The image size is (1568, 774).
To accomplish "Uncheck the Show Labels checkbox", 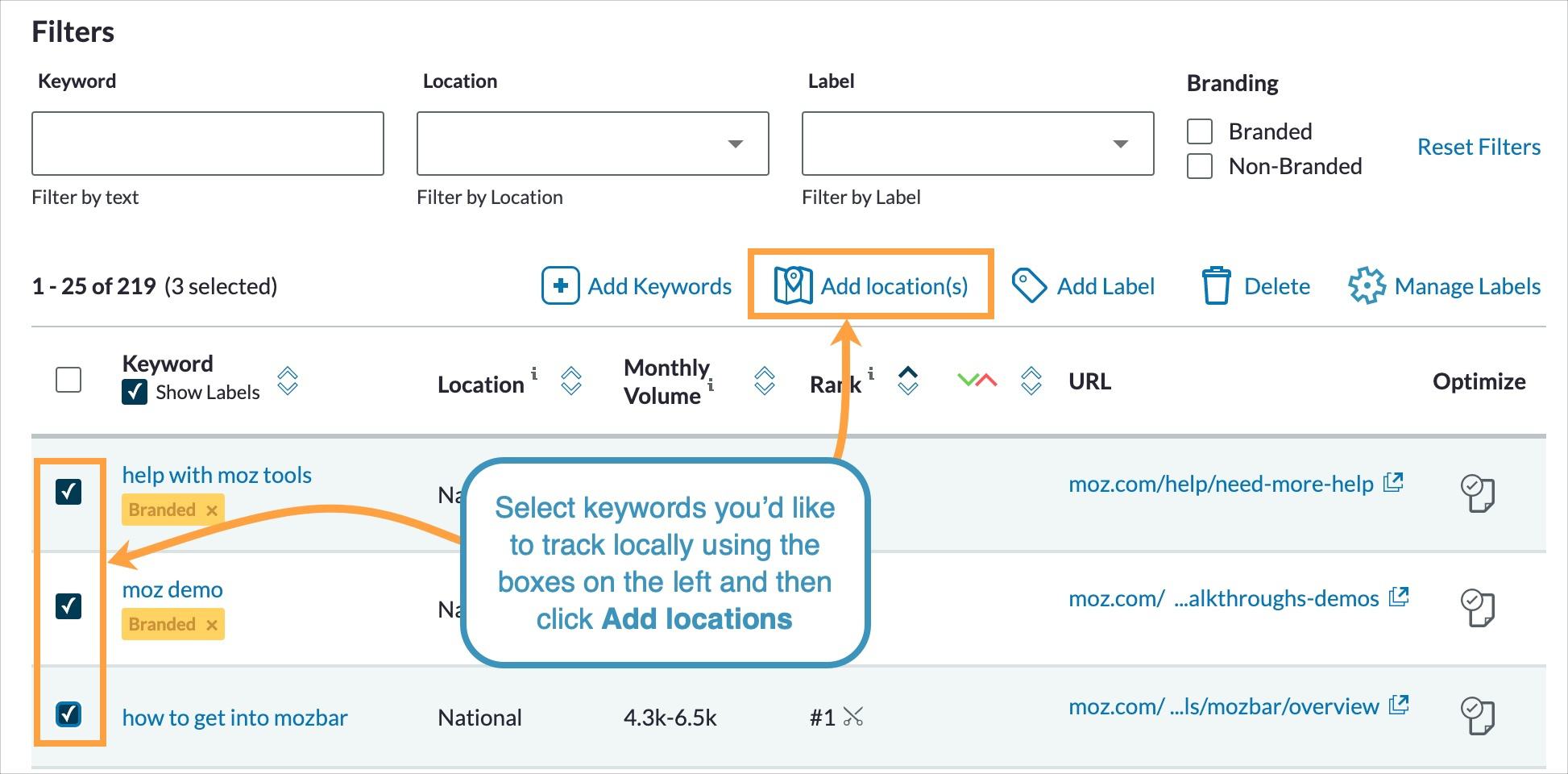I will 135,393.
